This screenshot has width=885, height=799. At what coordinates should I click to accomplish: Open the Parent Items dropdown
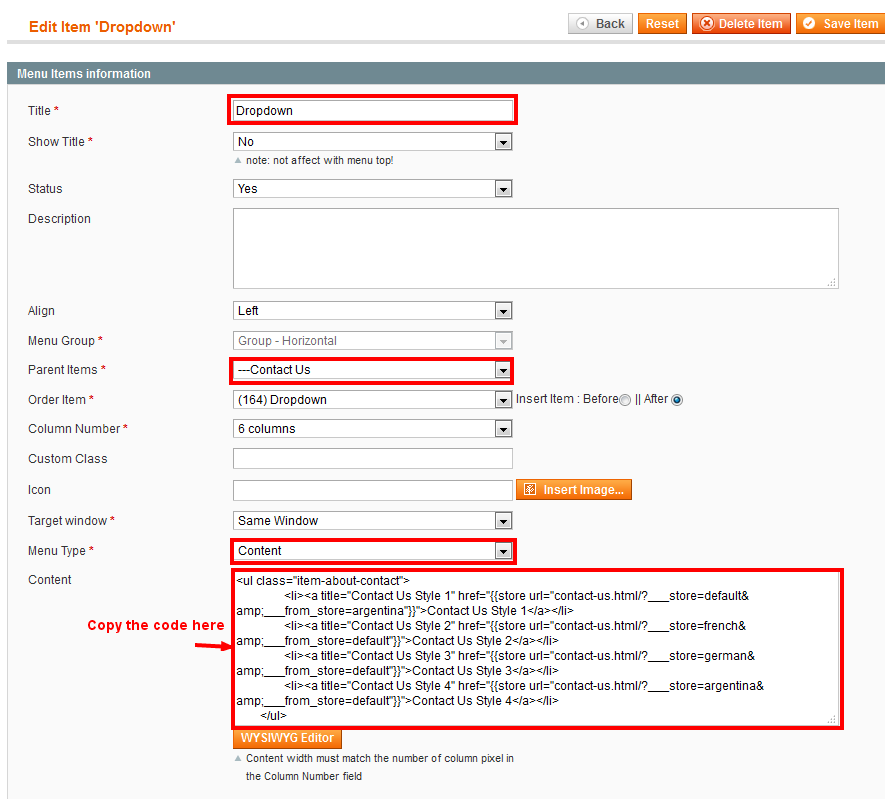373,370
